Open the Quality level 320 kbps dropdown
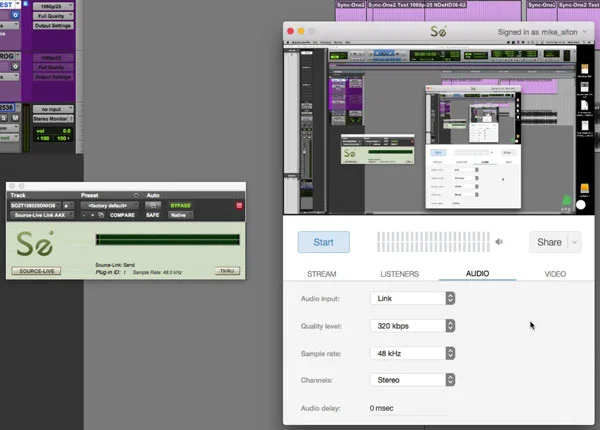 click(x=412, y=326)
